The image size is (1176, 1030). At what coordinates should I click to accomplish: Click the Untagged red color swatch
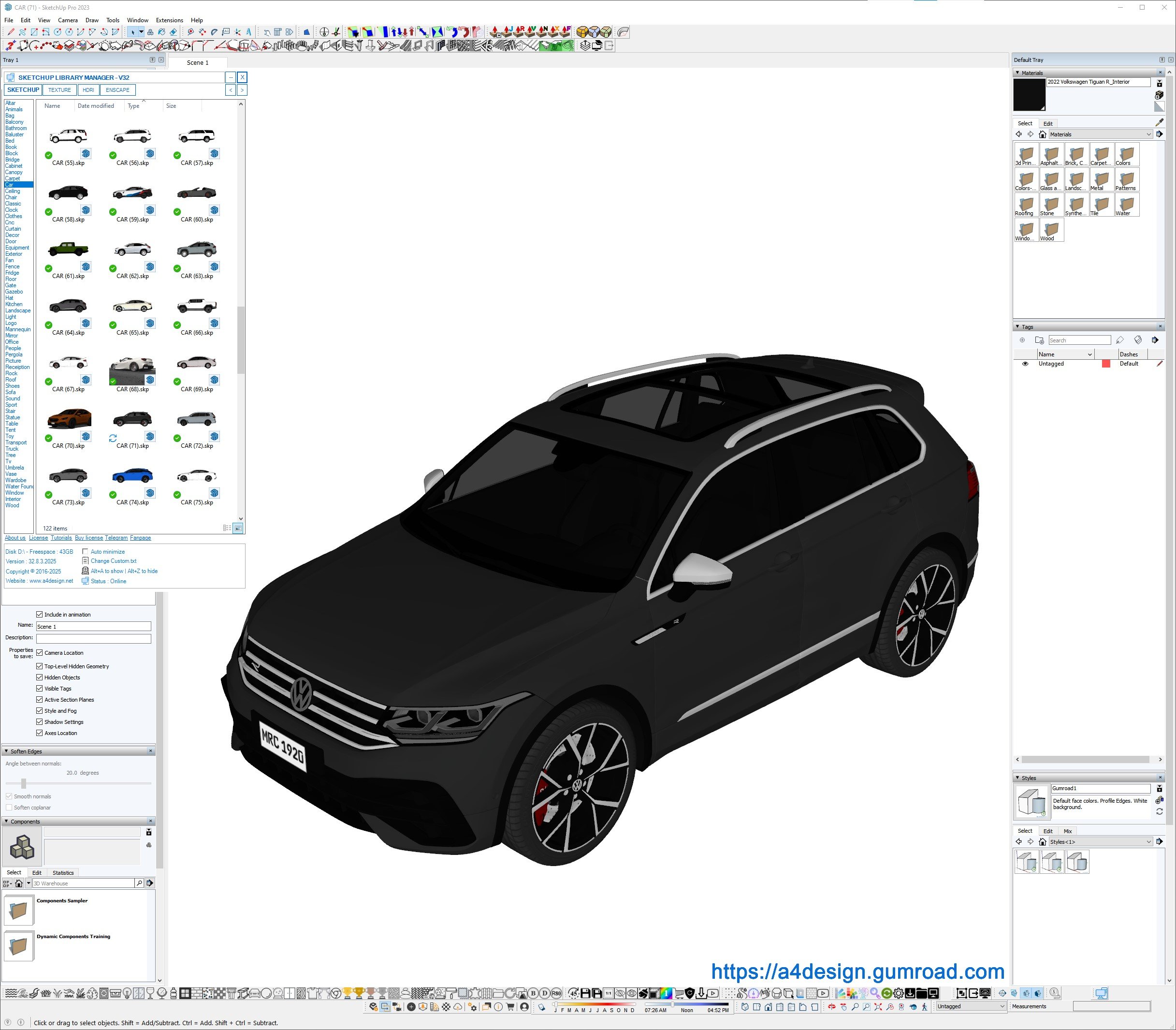coord(1105,364)
